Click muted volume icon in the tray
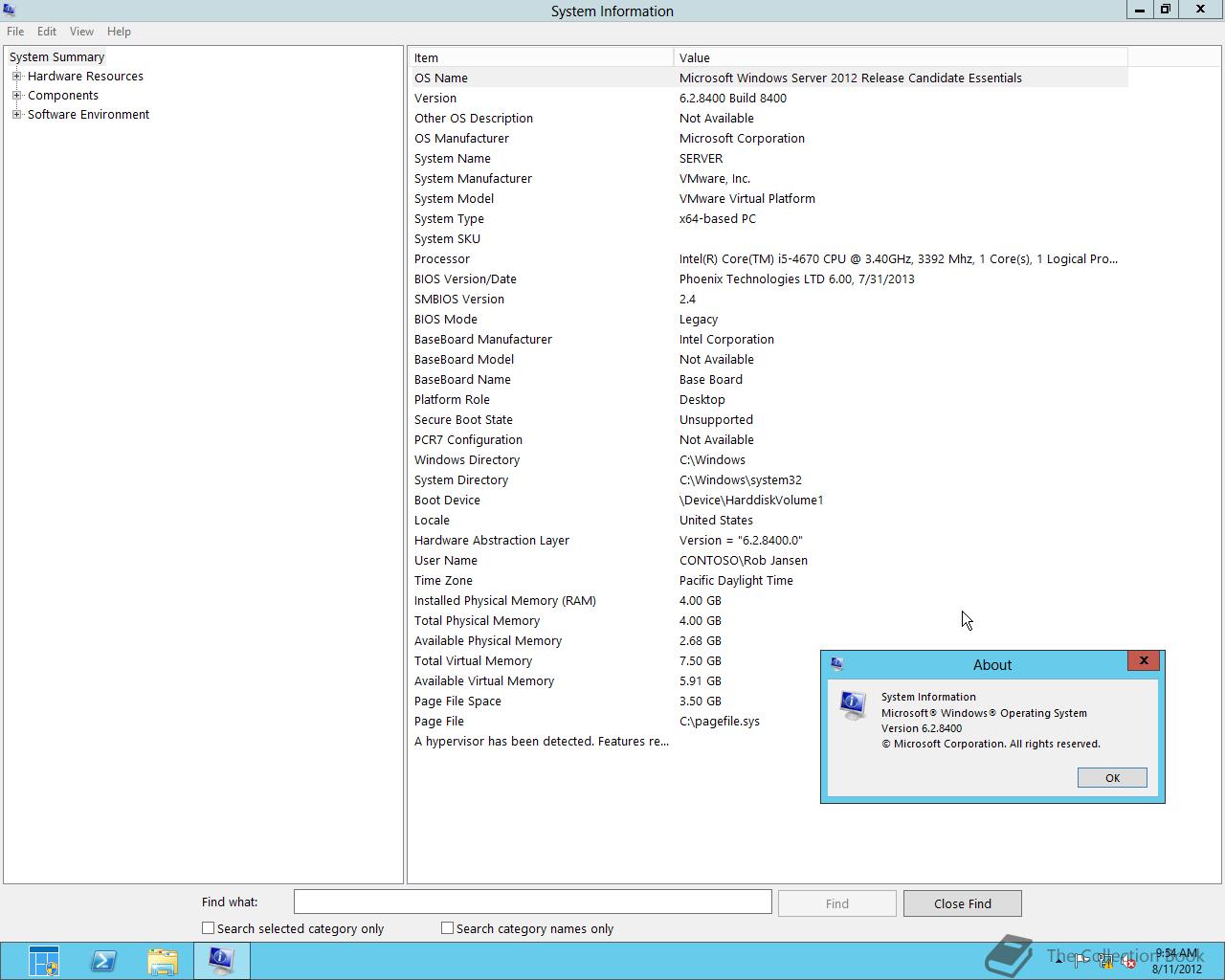1225x980 pixels. click(x=1129, y=962)
